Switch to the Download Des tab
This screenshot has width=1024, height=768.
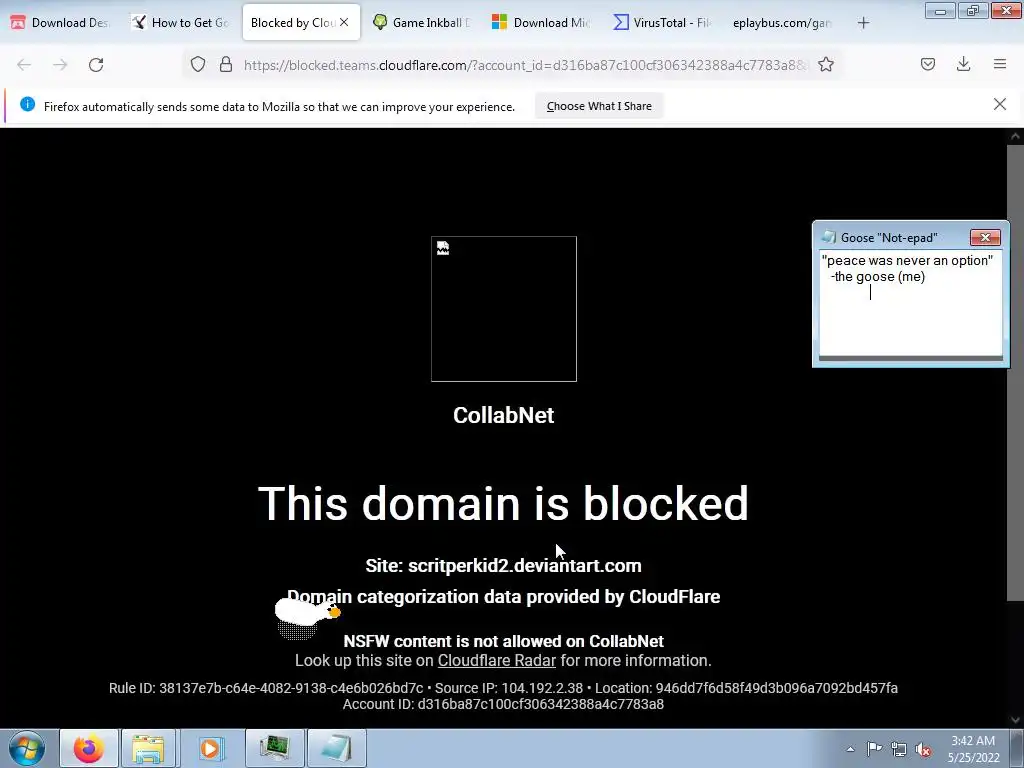tap(60, 23)
